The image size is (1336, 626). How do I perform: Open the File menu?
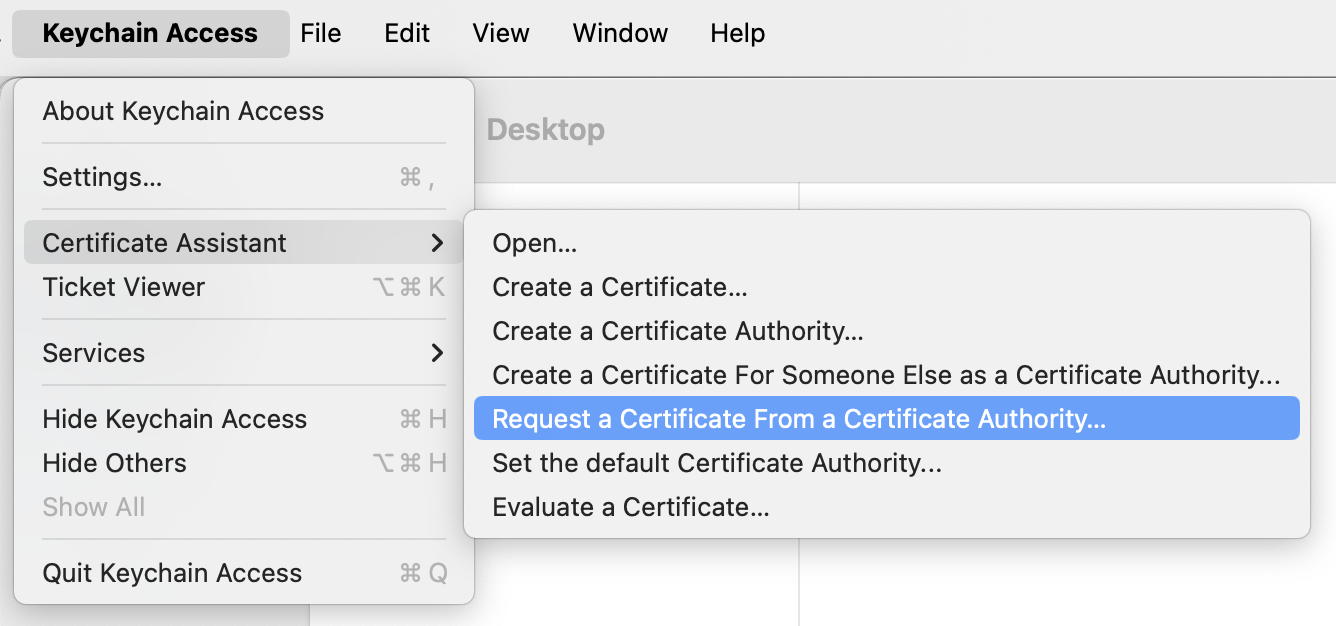pos(321,33)
